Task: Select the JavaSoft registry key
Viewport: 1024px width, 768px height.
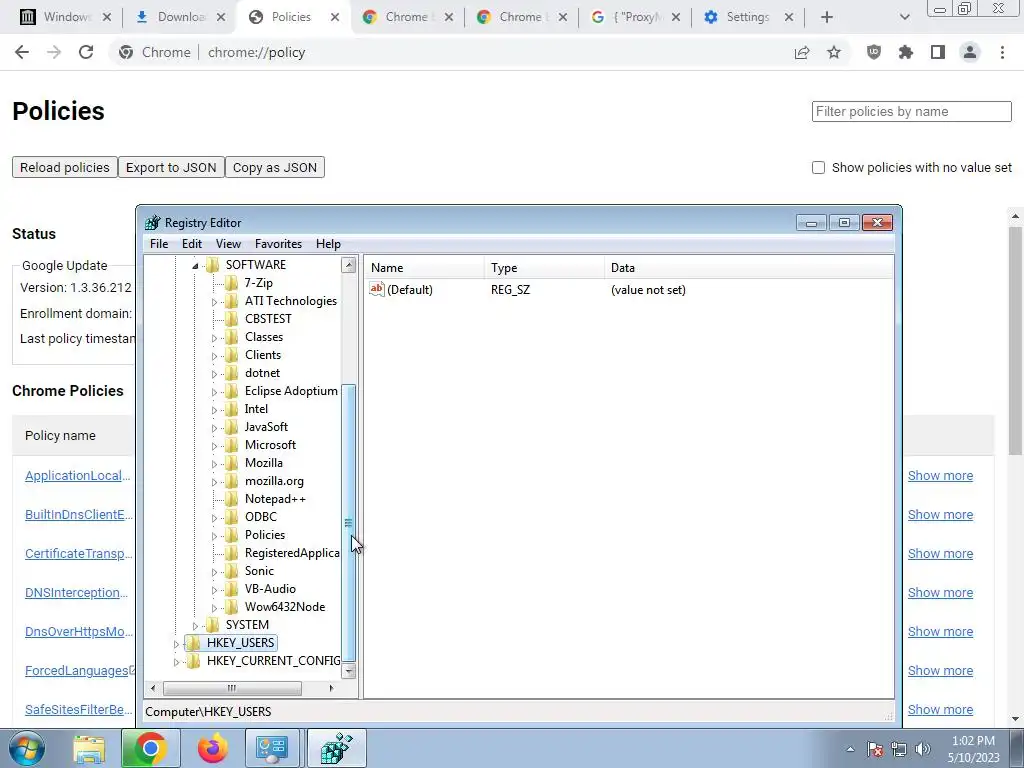Action: tap(266, 427)
